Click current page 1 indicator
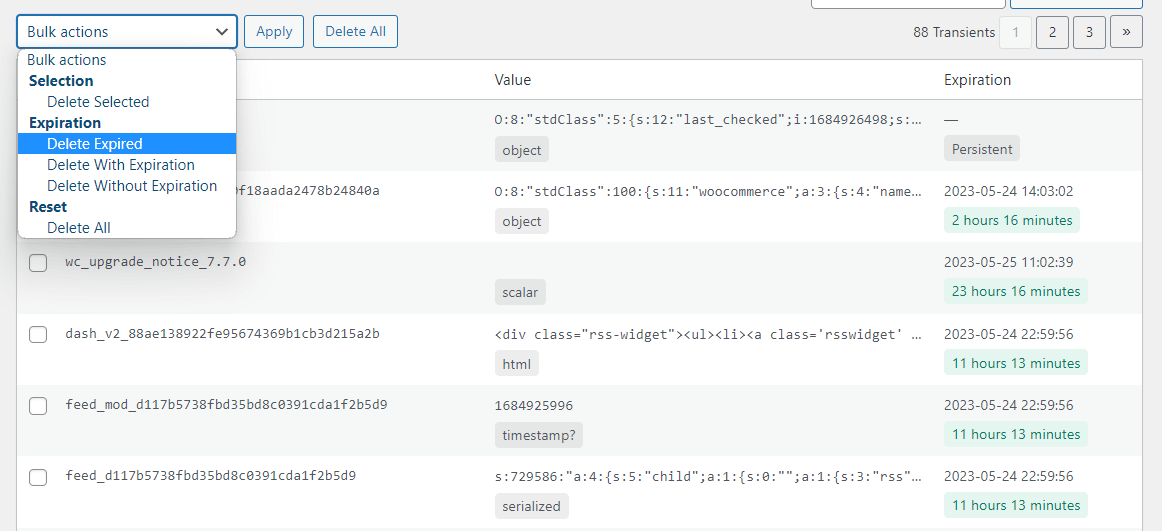This screenshot has height=531, width=1162. point(1015,33)
